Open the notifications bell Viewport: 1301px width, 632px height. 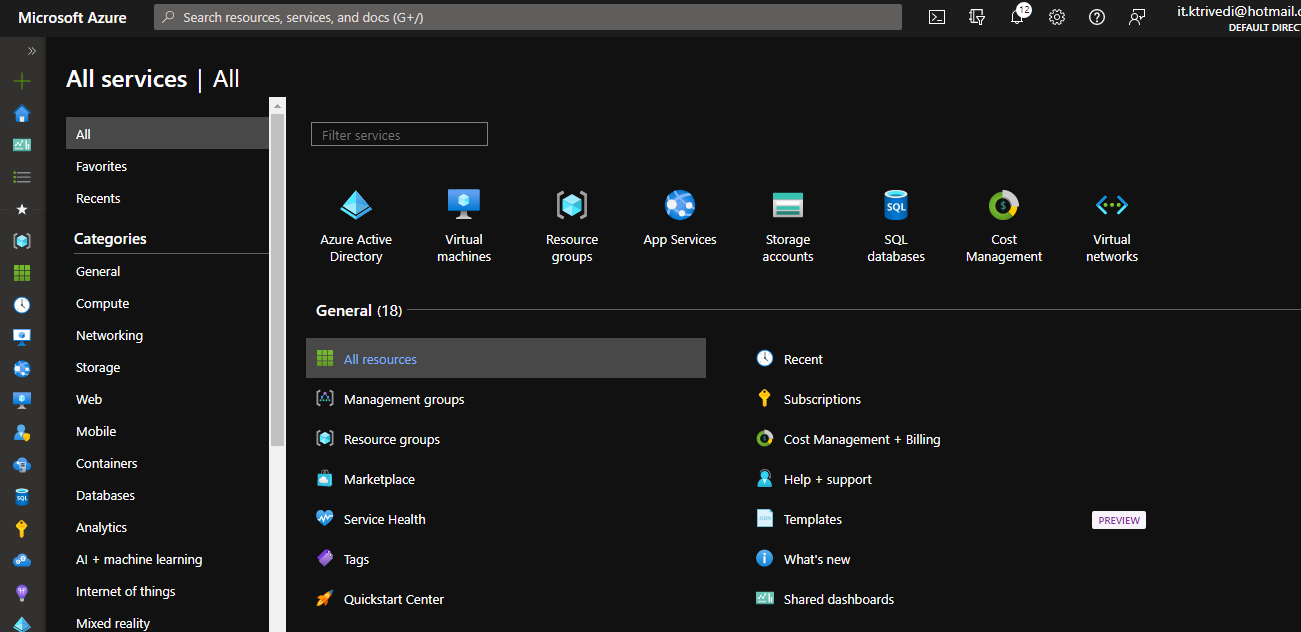(x=1017, y=17)
